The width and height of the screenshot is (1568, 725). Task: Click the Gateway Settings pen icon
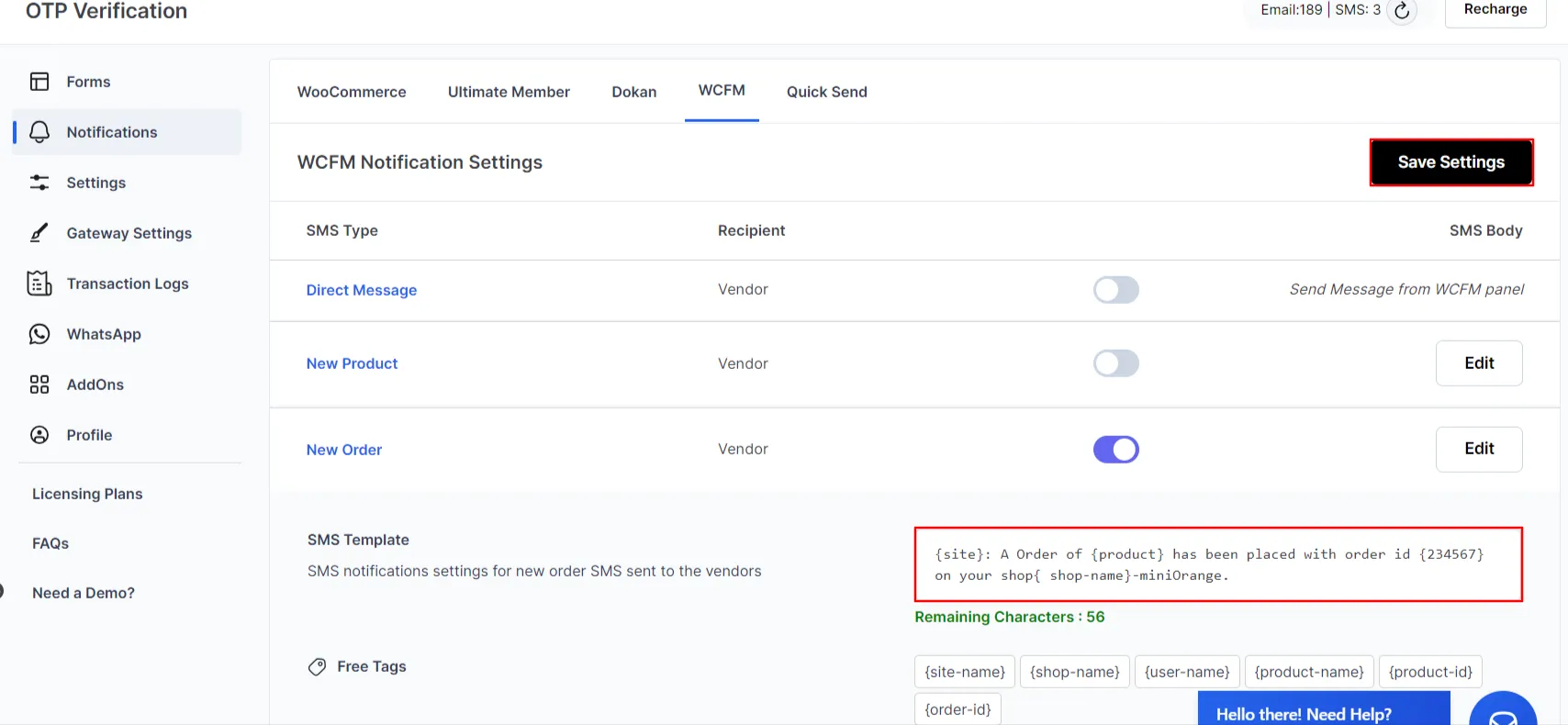tap(39, 233)
